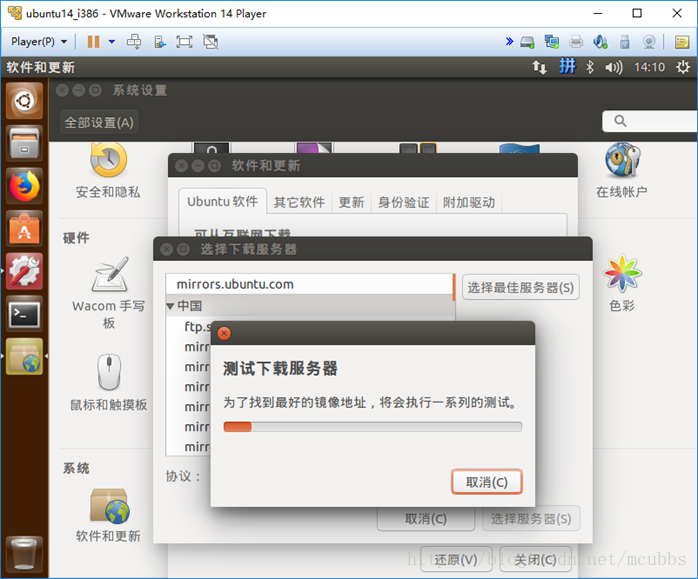Viewport: 698px width, 579px height.
Task: Open the Player(P) menu
Action: pos(39,42)
